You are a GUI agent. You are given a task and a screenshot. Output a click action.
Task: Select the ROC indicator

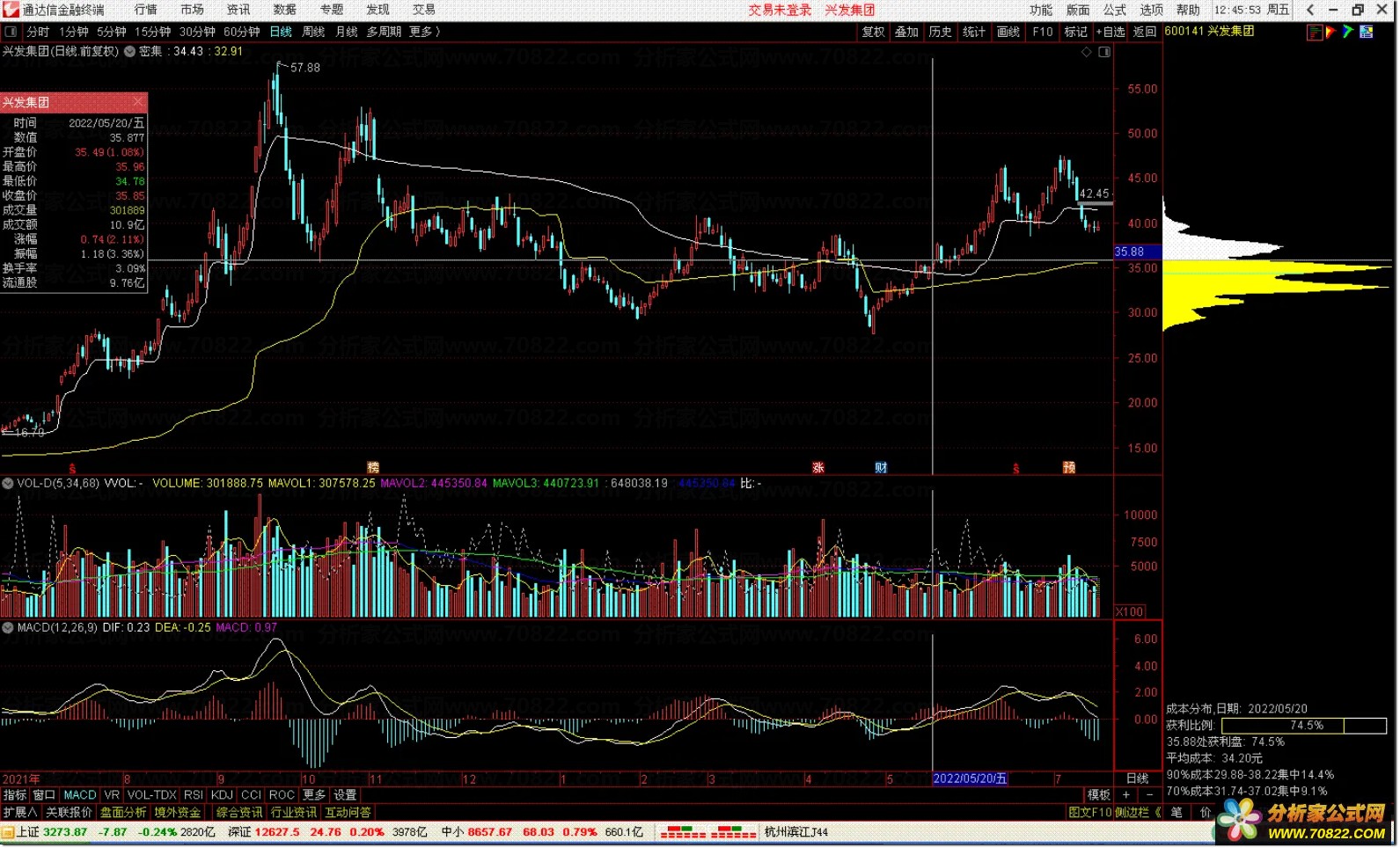coord(282,795)
